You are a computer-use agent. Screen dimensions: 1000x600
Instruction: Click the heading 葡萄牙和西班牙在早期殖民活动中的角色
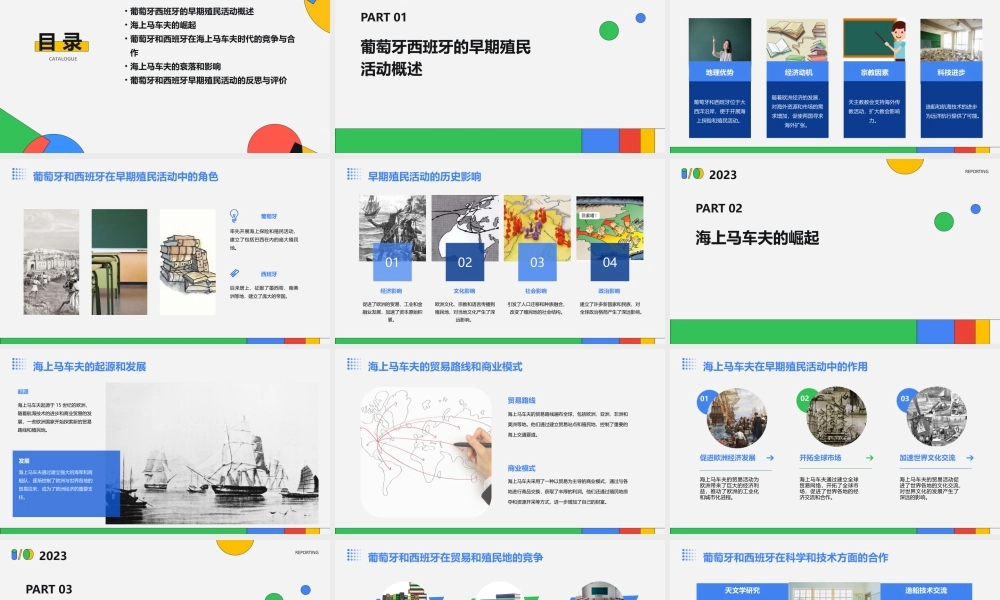click(x=126, y=177)
